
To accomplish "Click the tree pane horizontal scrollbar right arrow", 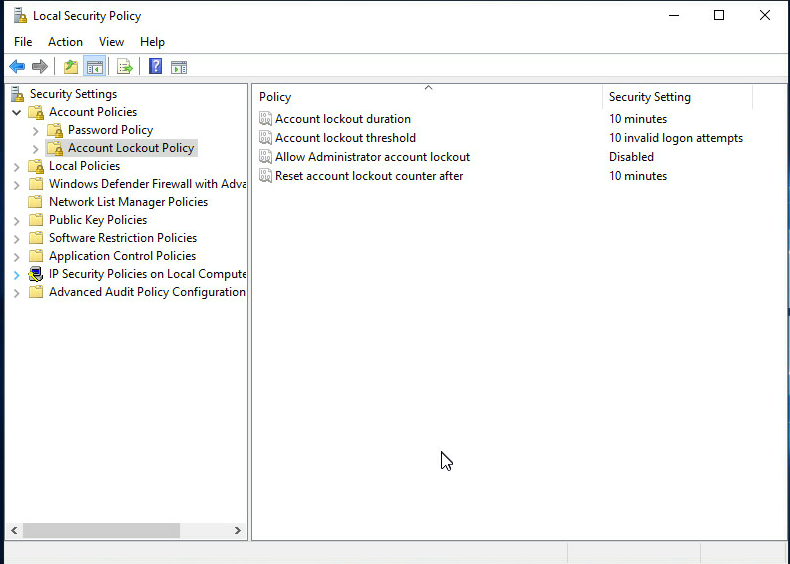I will click(x=238, y=531).
